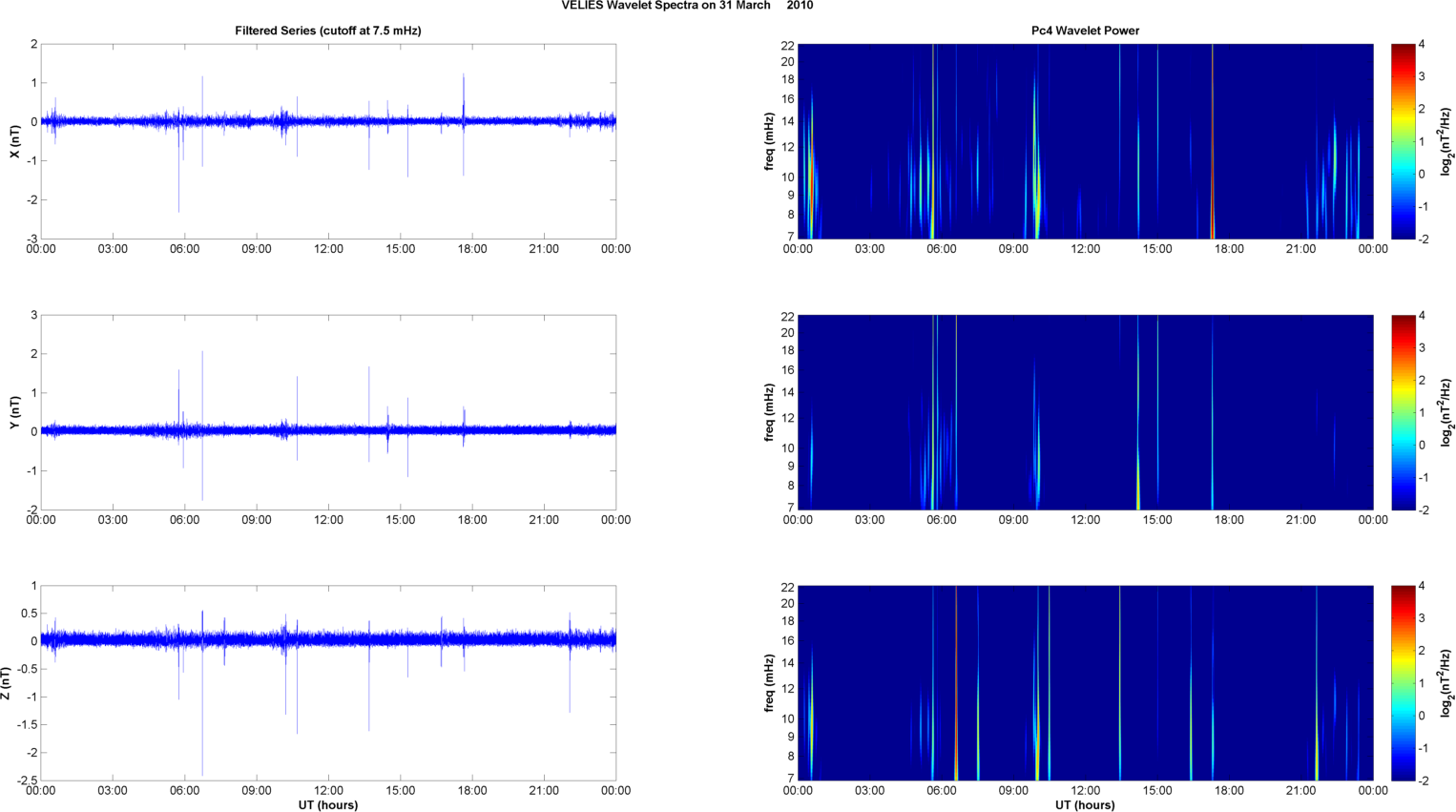Select the X component filtered time series plot
Viewport: 1456px width, 812px height.
point(327,141)
